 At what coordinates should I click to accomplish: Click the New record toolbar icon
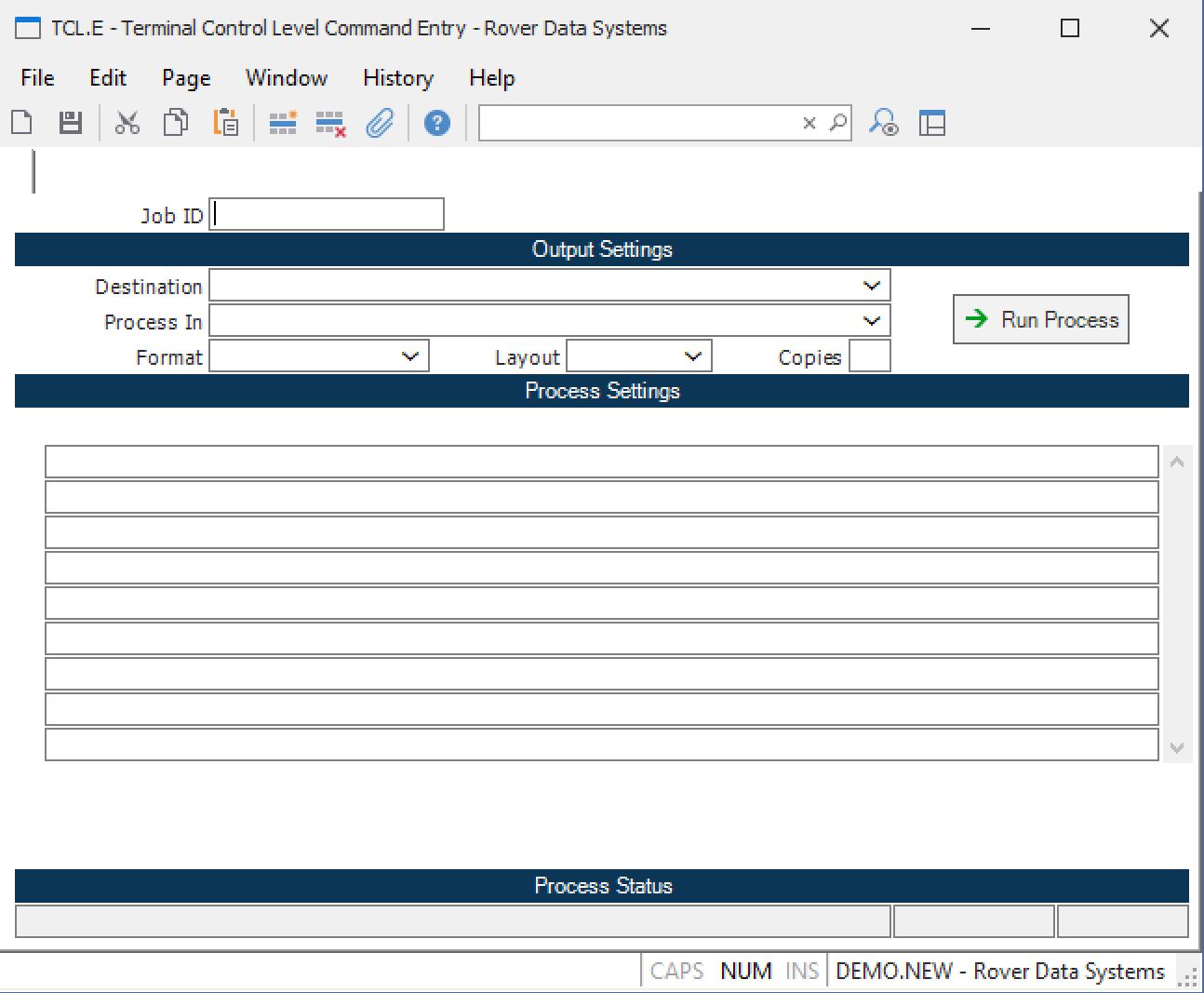pos(22,123)
